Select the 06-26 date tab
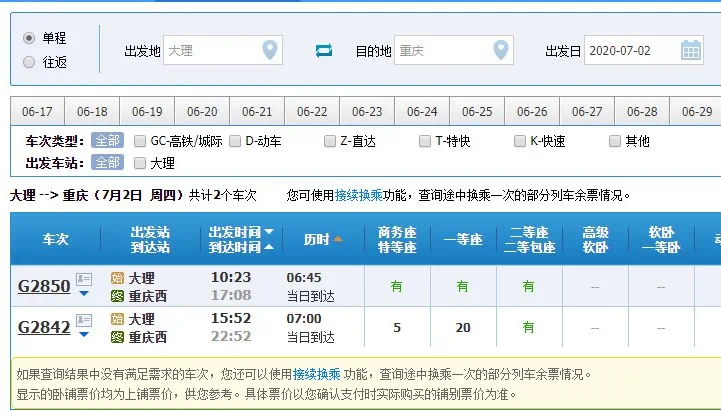 point(532,111)
